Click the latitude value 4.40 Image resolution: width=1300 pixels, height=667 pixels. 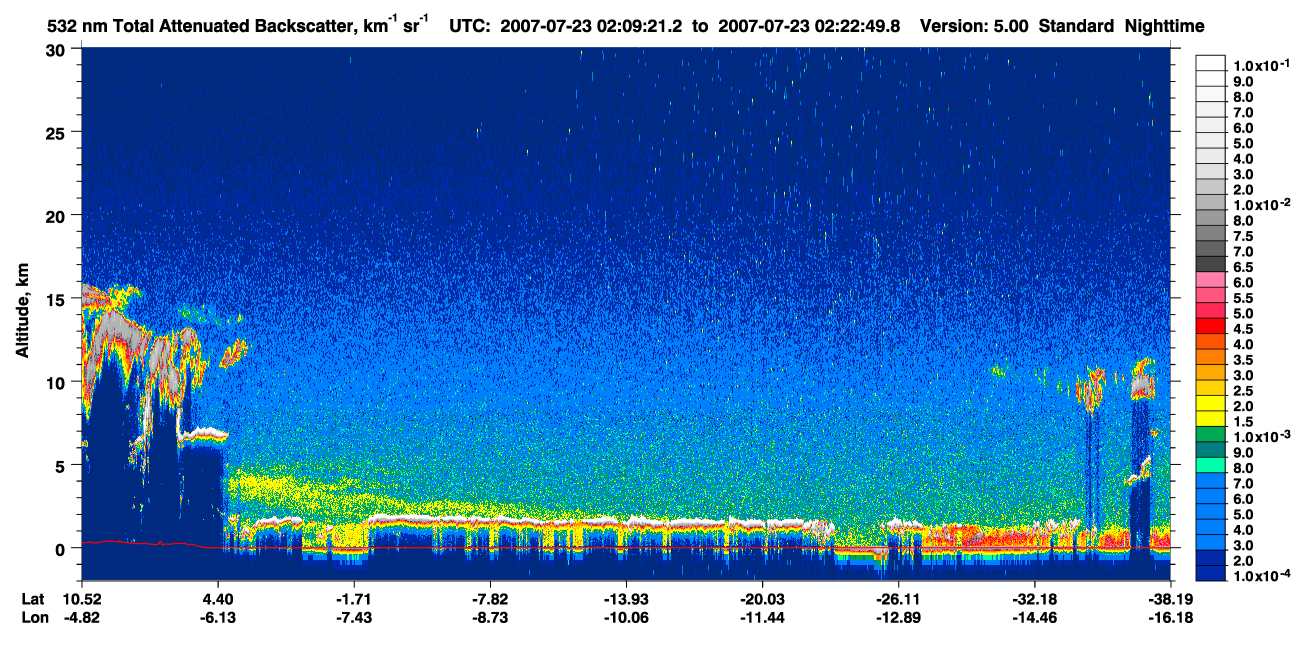(x=217, y=599)
